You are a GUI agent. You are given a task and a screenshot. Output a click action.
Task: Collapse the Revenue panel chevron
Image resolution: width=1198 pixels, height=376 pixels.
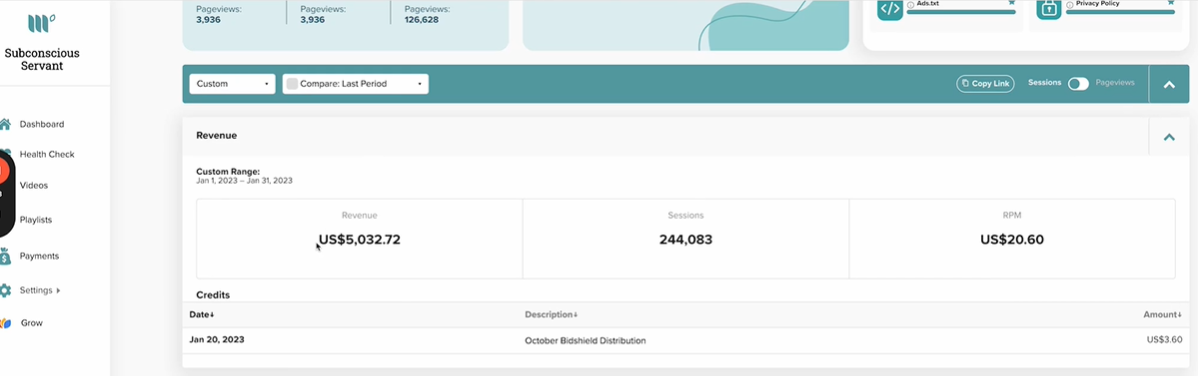1169,137
